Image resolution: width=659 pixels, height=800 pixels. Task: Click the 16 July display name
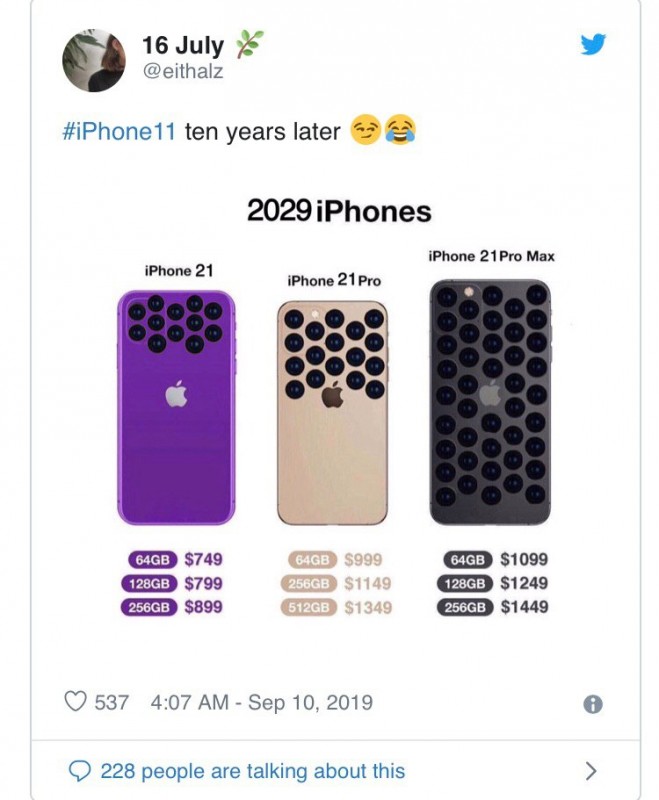(182, 46)
